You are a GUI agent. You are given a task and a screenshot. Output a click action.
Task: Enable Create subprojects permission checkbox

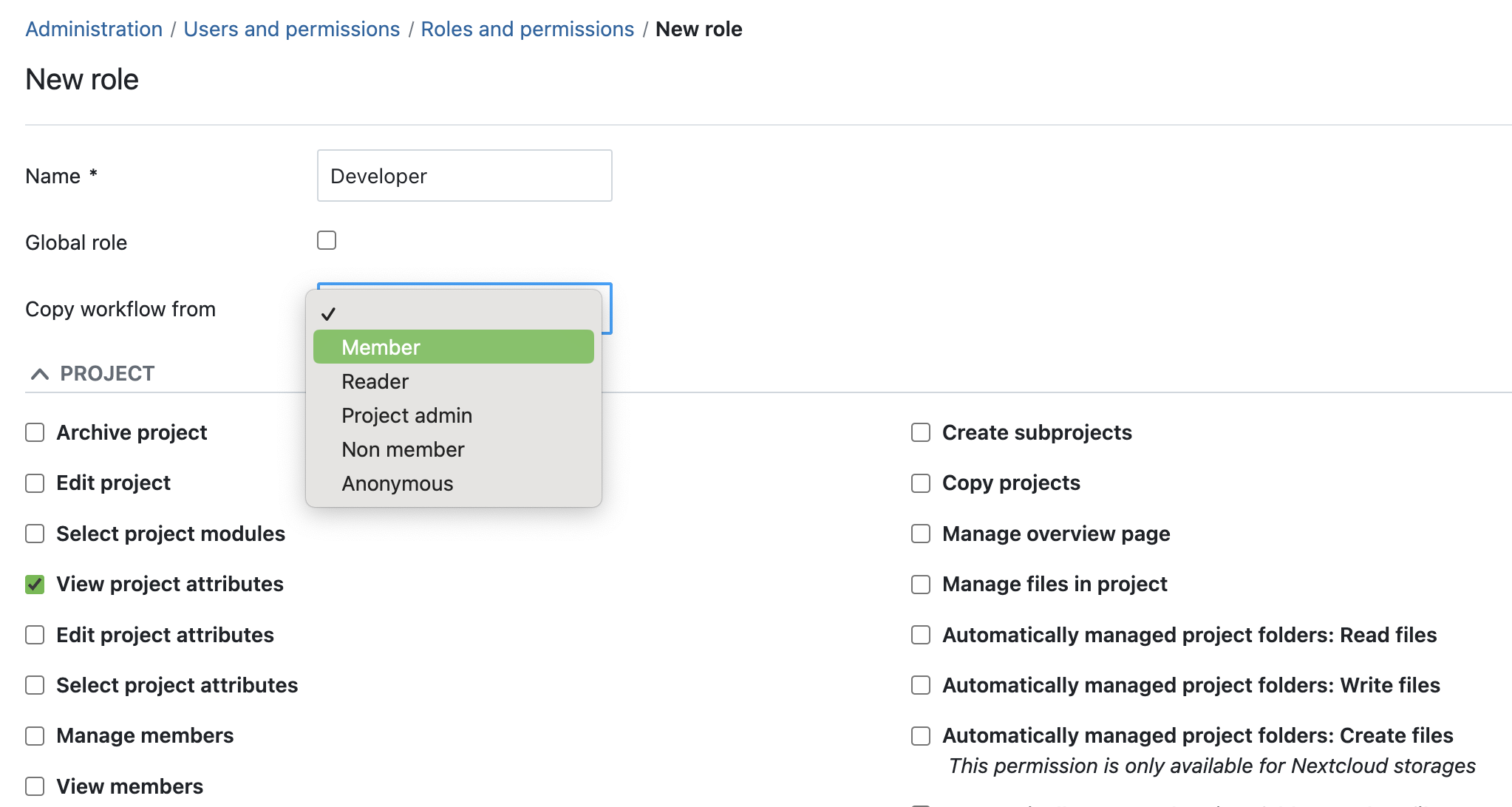pyautogui.click(x=921, y=432)
